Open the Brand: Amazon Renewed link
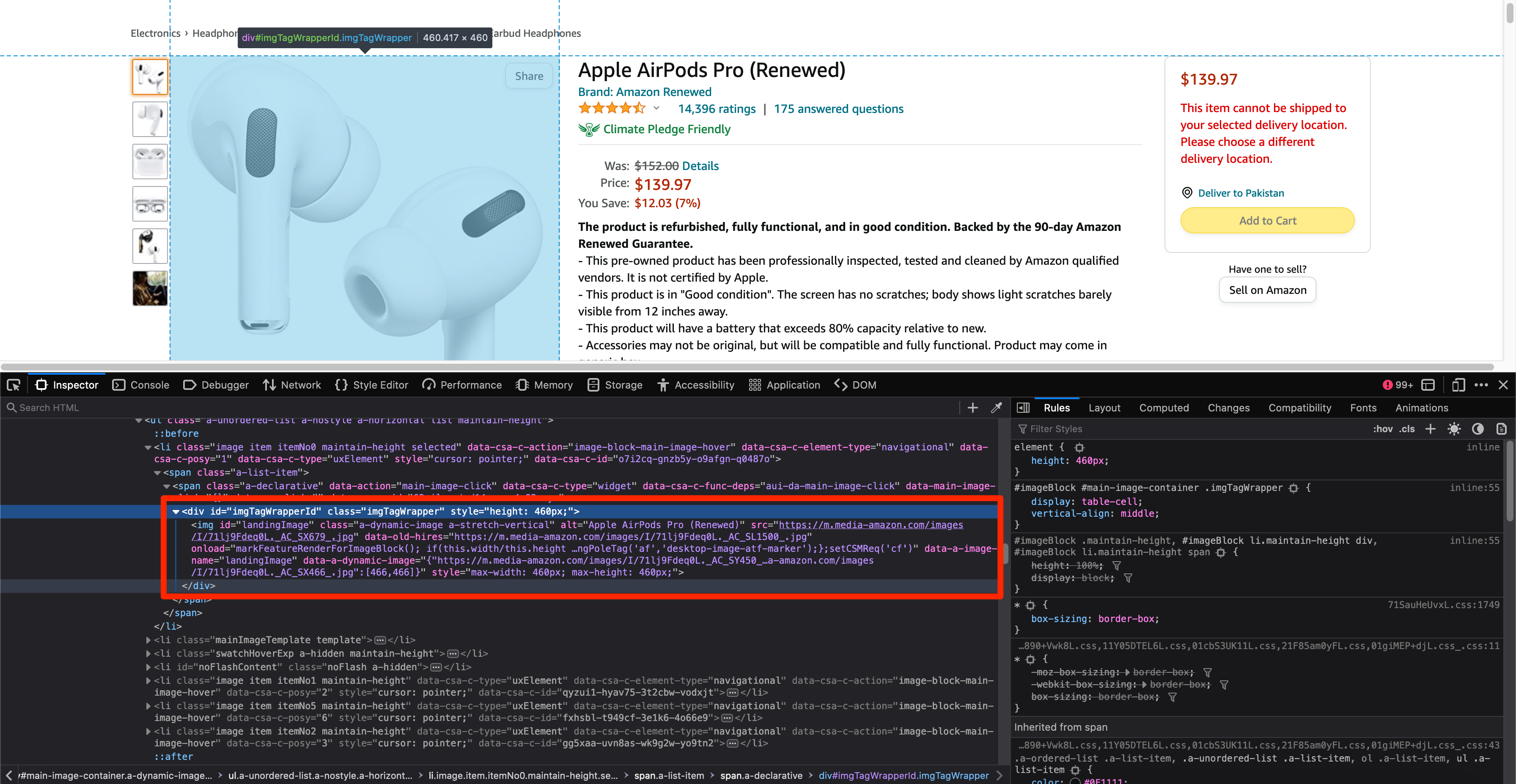The height and width of the screenshot is (784, 1516). point(644,92)
